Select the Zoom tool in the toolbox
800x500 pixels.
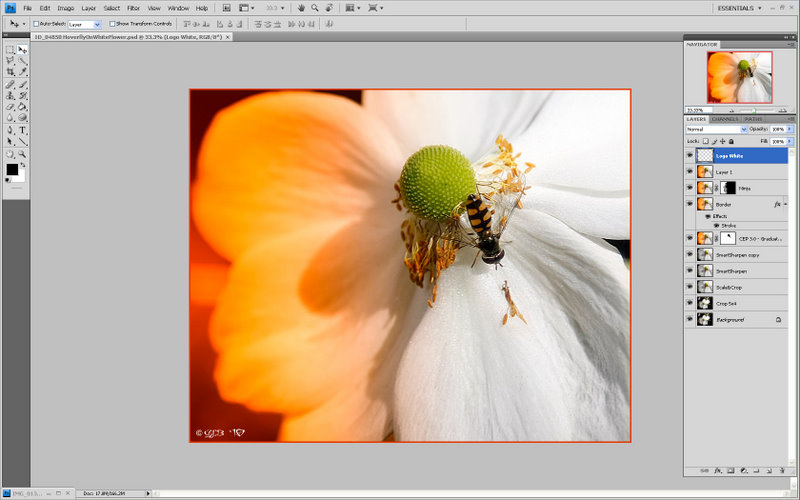[x=22, y=154]
